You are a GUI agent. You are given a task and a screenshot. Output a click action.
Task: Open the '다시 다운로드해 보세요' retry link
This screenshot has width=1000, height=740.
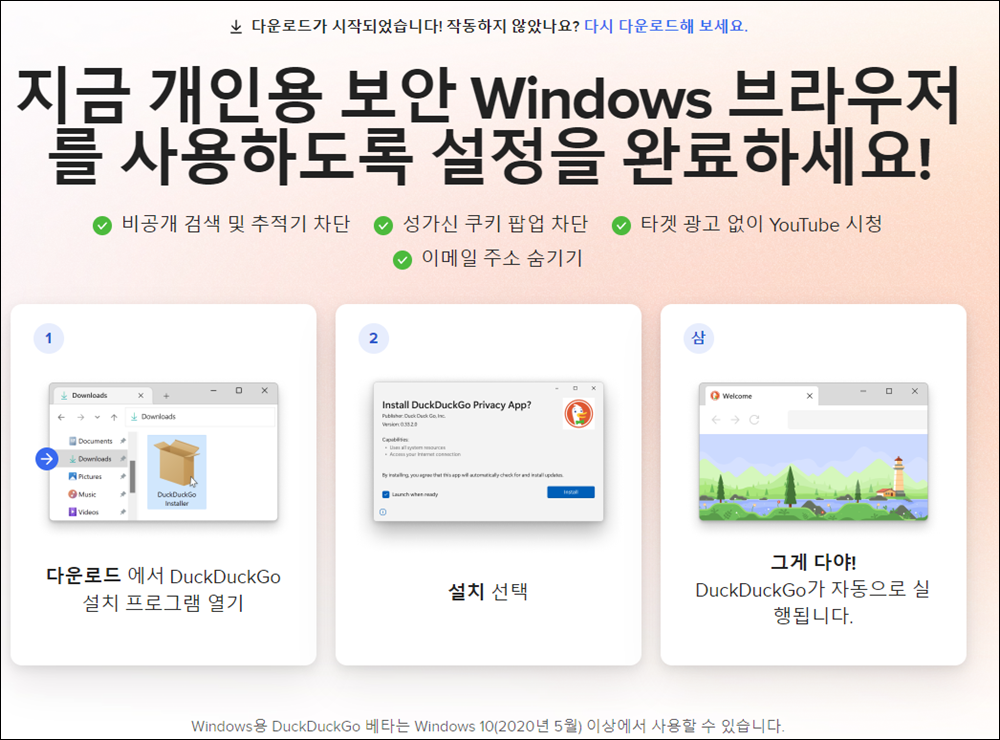(666, 26)
